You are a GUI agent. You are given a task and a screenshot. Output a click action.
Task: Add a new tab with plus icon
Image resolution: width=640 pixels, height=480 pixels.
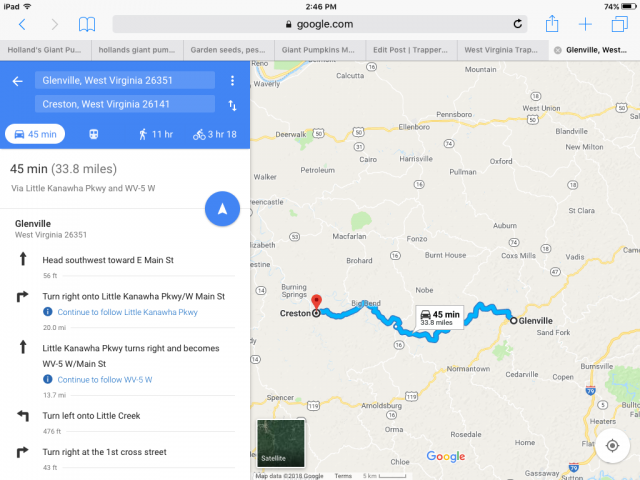click(585, 24)
